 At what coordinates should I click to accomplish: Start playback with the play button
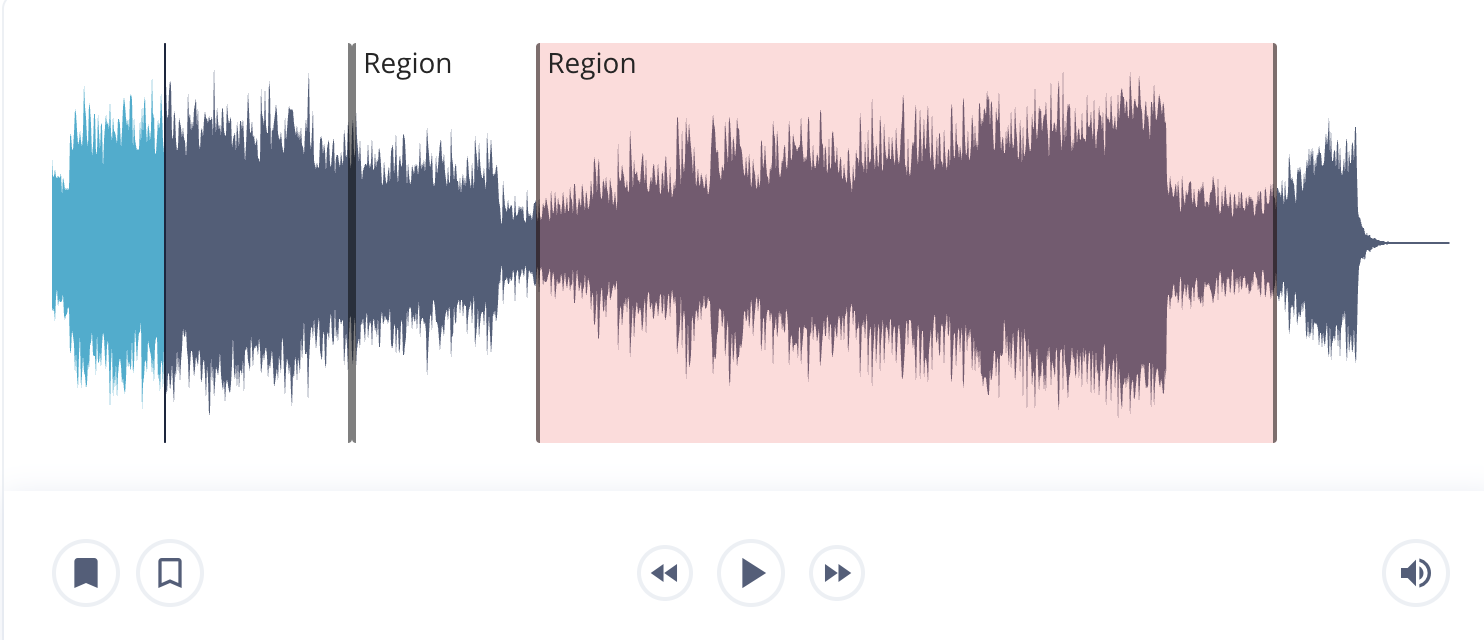(x=751, y=574)
